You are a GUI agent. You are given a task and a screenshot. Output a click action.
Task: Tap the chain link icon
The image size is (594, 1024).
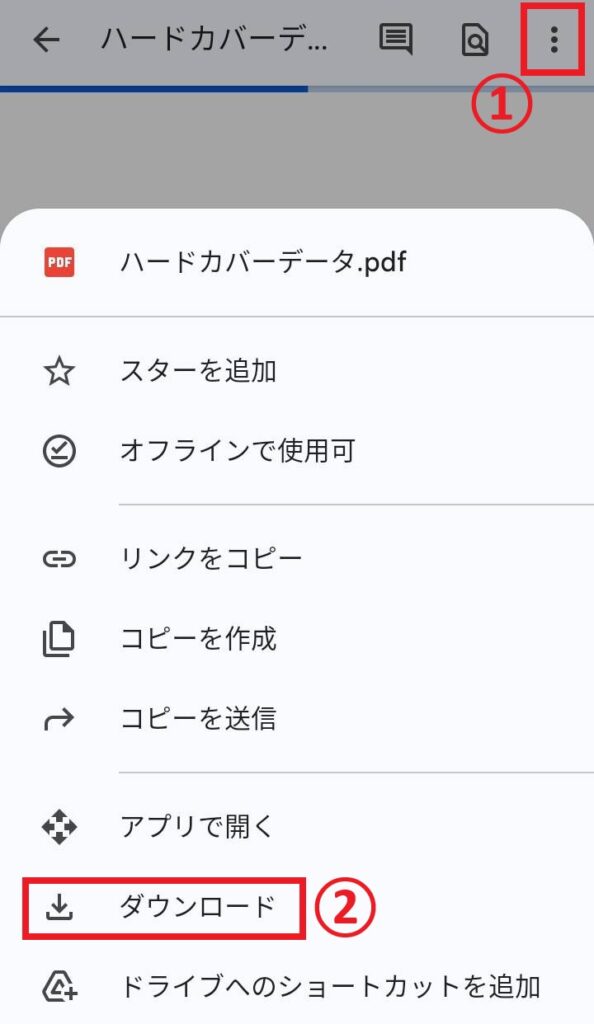click(x=59, y=559)
